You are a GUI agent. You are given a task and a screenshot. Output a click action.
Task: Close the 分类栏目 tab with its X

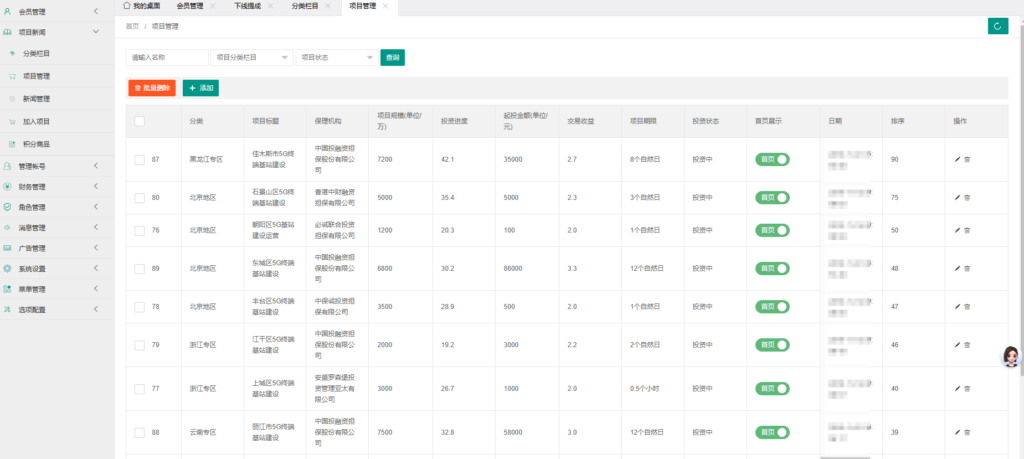pos(328,6)
